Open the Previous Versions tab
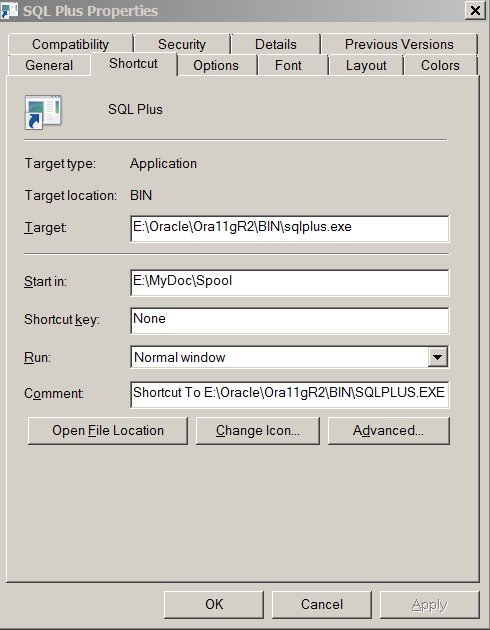The image size is (490, 630). (399, 44)
